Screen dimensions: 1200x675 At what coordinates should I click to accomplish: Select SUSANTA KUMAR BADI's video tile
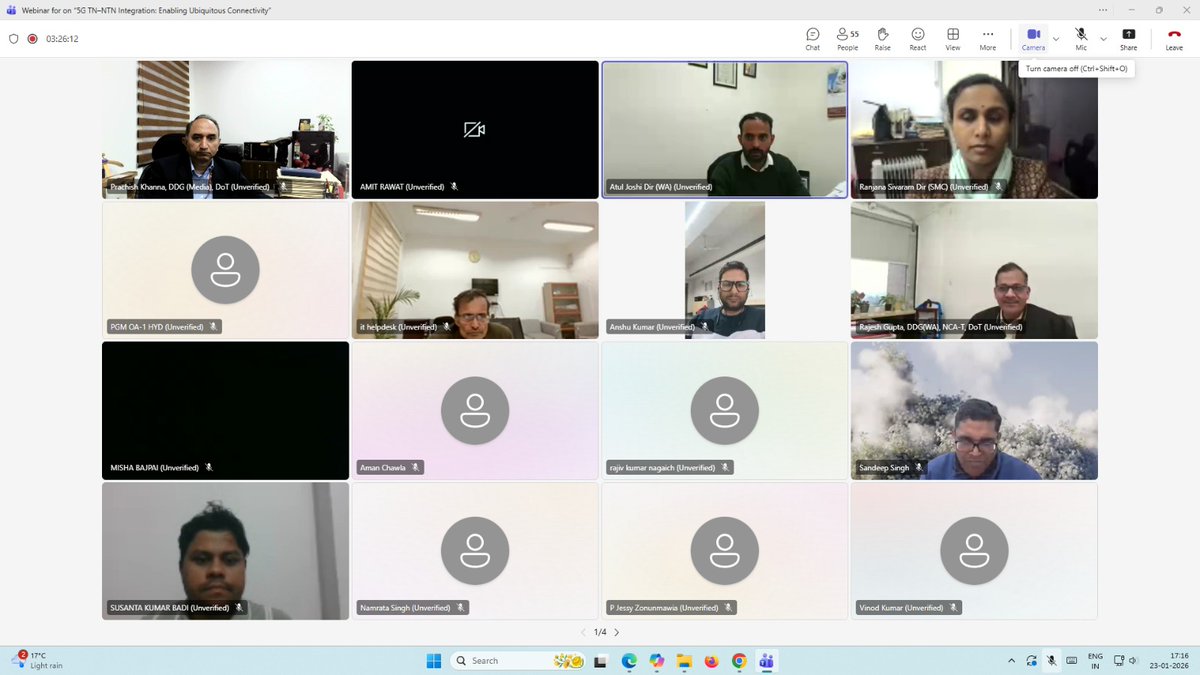tap(225, 551)
